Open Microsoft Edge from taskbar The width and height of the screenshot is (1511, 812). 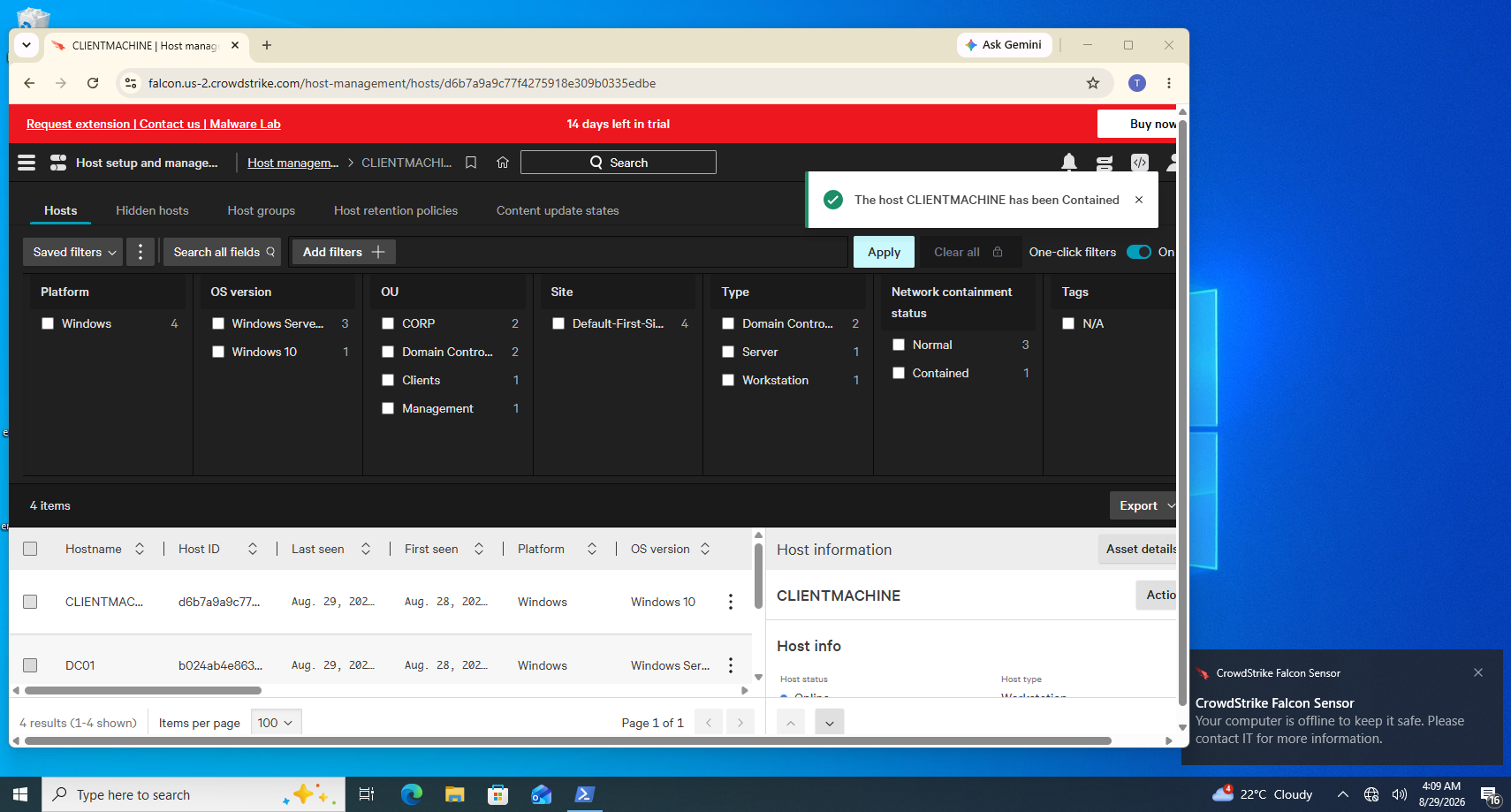click(x=412, y=794)
